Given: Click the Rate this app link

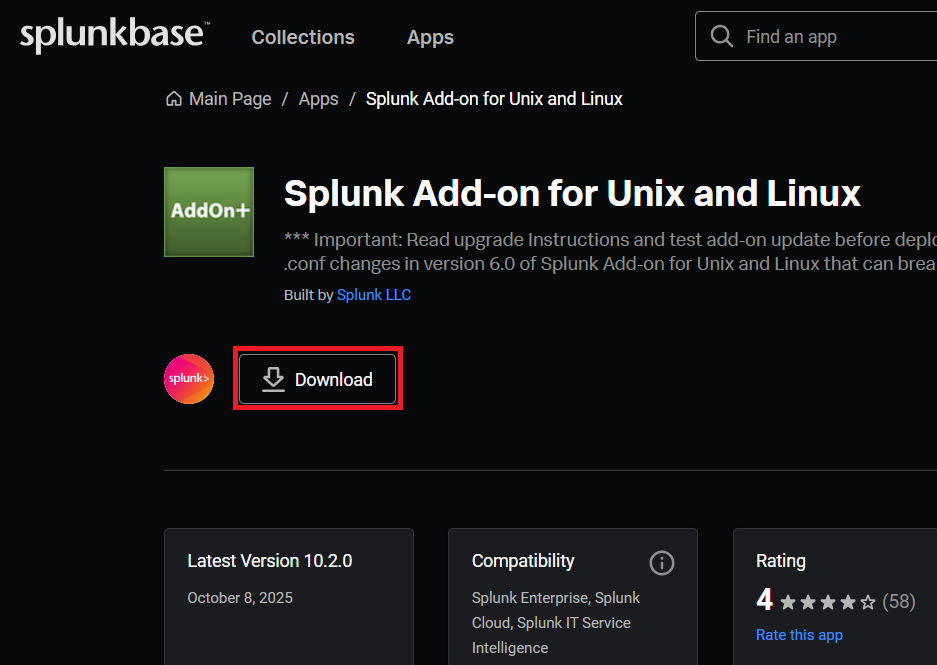Looking at the screenshot, I should pyautogui.click(x=799, y=635).
